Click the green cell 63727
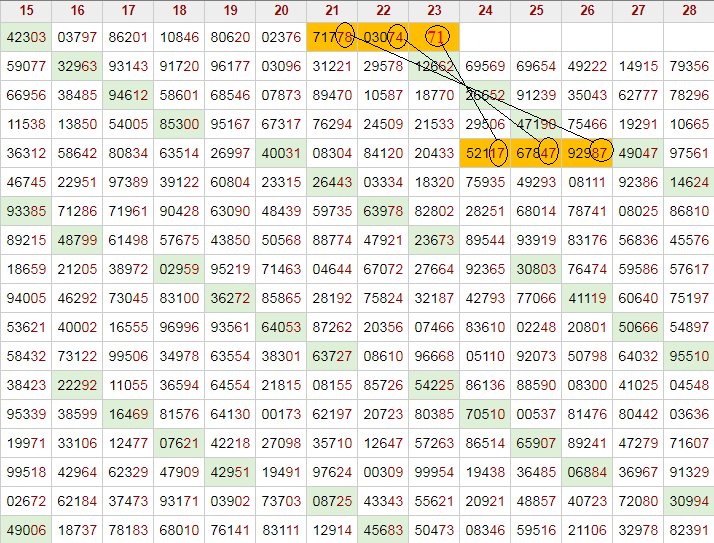714x543 pixels. (332, 356)
